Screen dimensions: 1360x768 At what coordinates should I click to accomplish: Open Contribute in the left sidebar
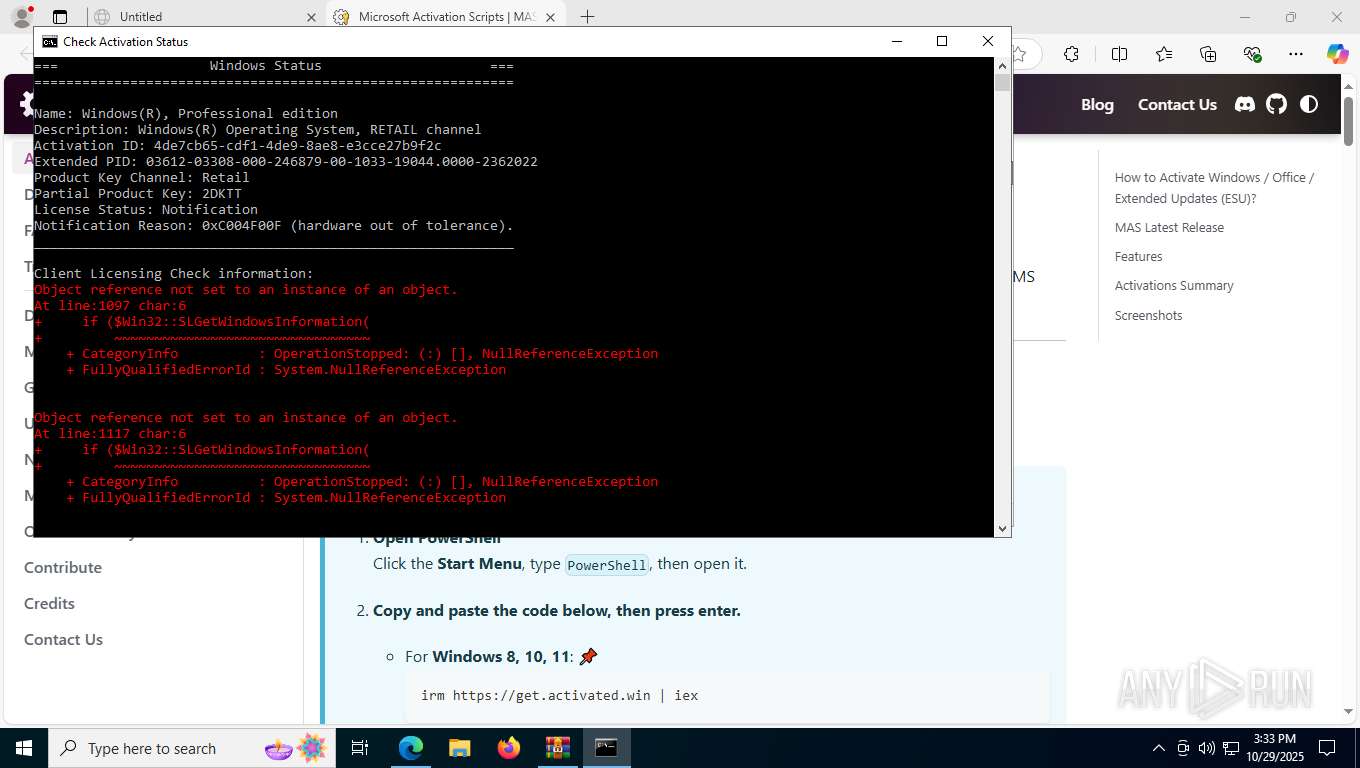coord(63,567)
